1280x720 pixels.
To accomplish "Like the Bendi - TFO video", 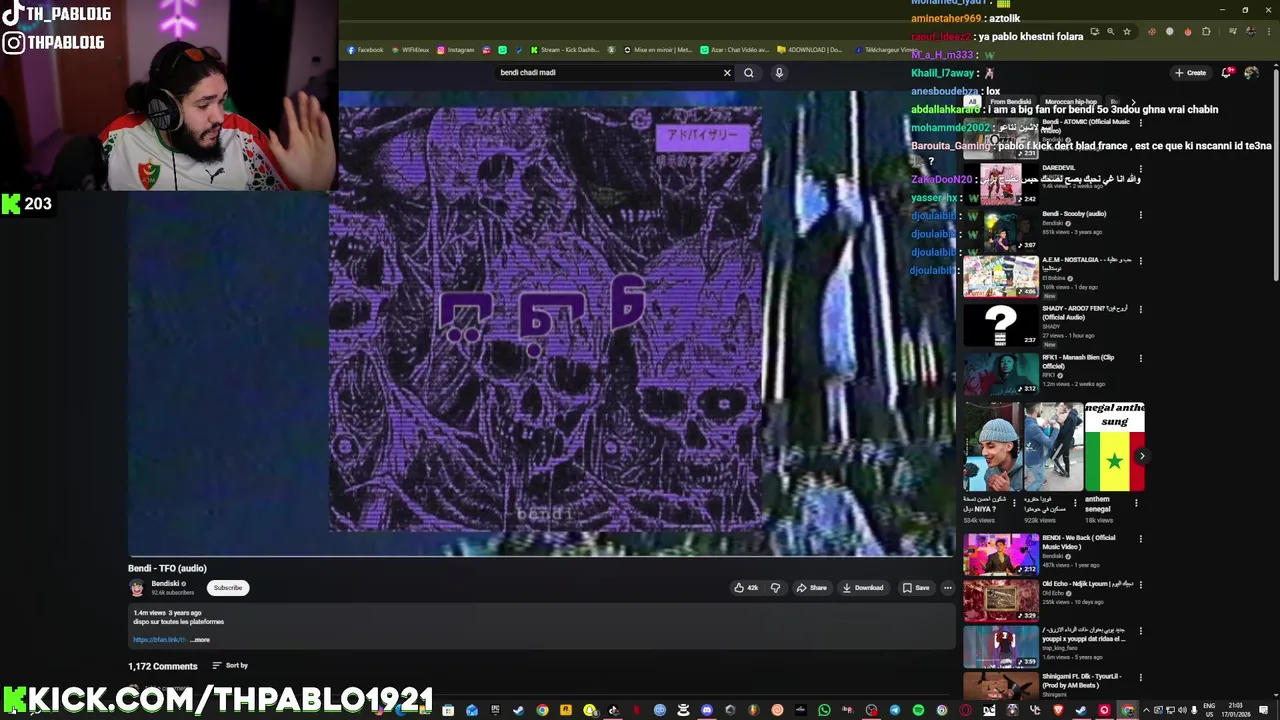I will (746, 588).
